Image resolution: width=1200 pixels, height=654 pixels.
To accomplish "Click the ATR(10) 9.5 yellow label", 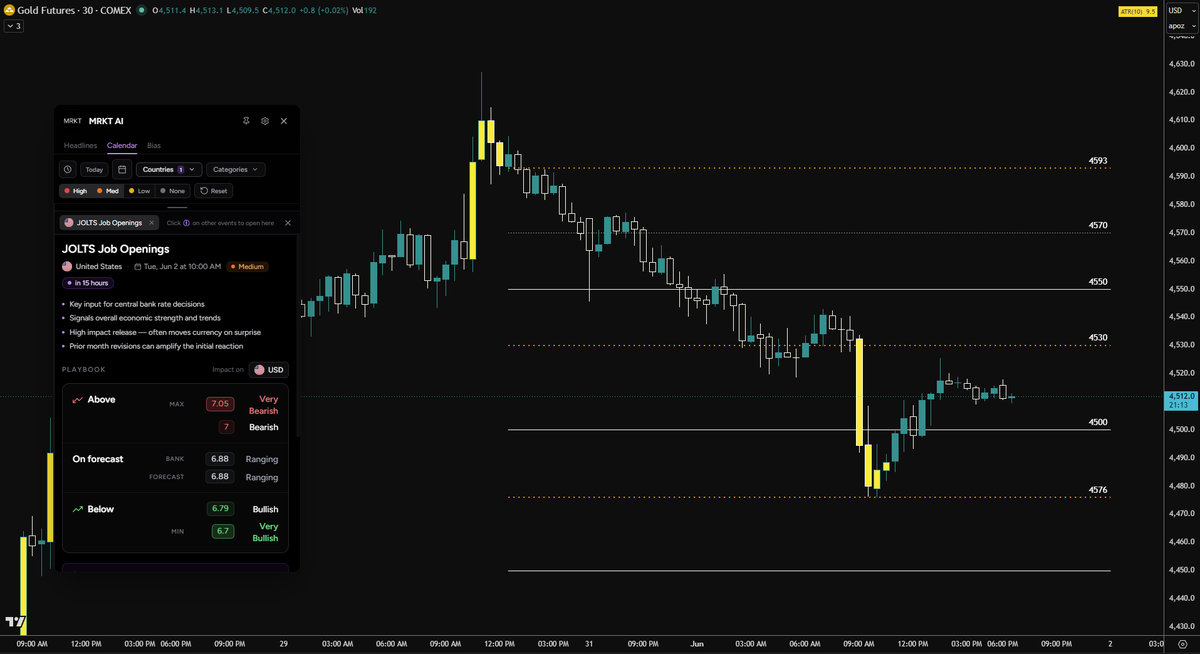I will pyautogui.click(x=1137, y=11).
